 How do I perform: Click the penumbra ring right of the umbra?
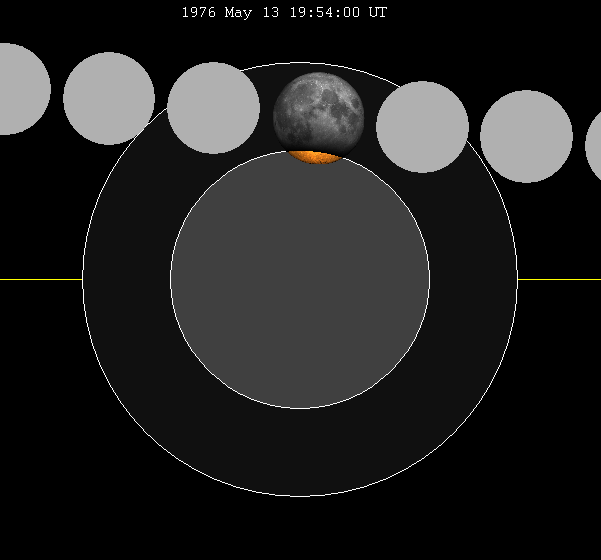point(474,280)
